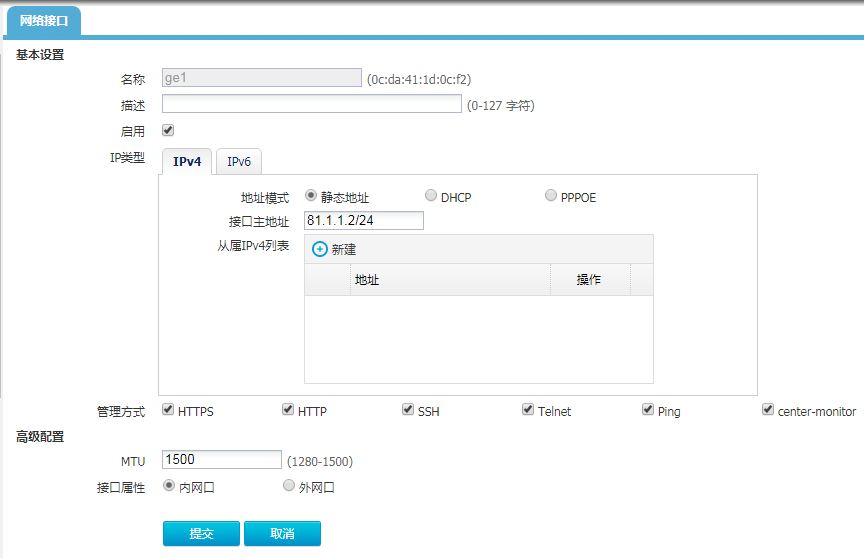Switch to the IPv6 tab
Image resolution: width=864 pixels, height=558 pixels.
pyautogui.click(x=238, y=161)
